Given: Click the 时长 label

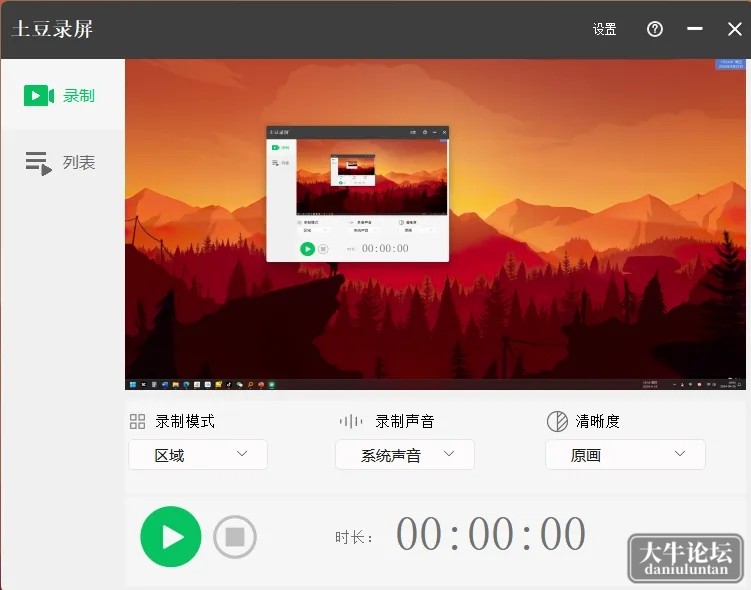Looking at the screenshot, I should tap(353, 537).
